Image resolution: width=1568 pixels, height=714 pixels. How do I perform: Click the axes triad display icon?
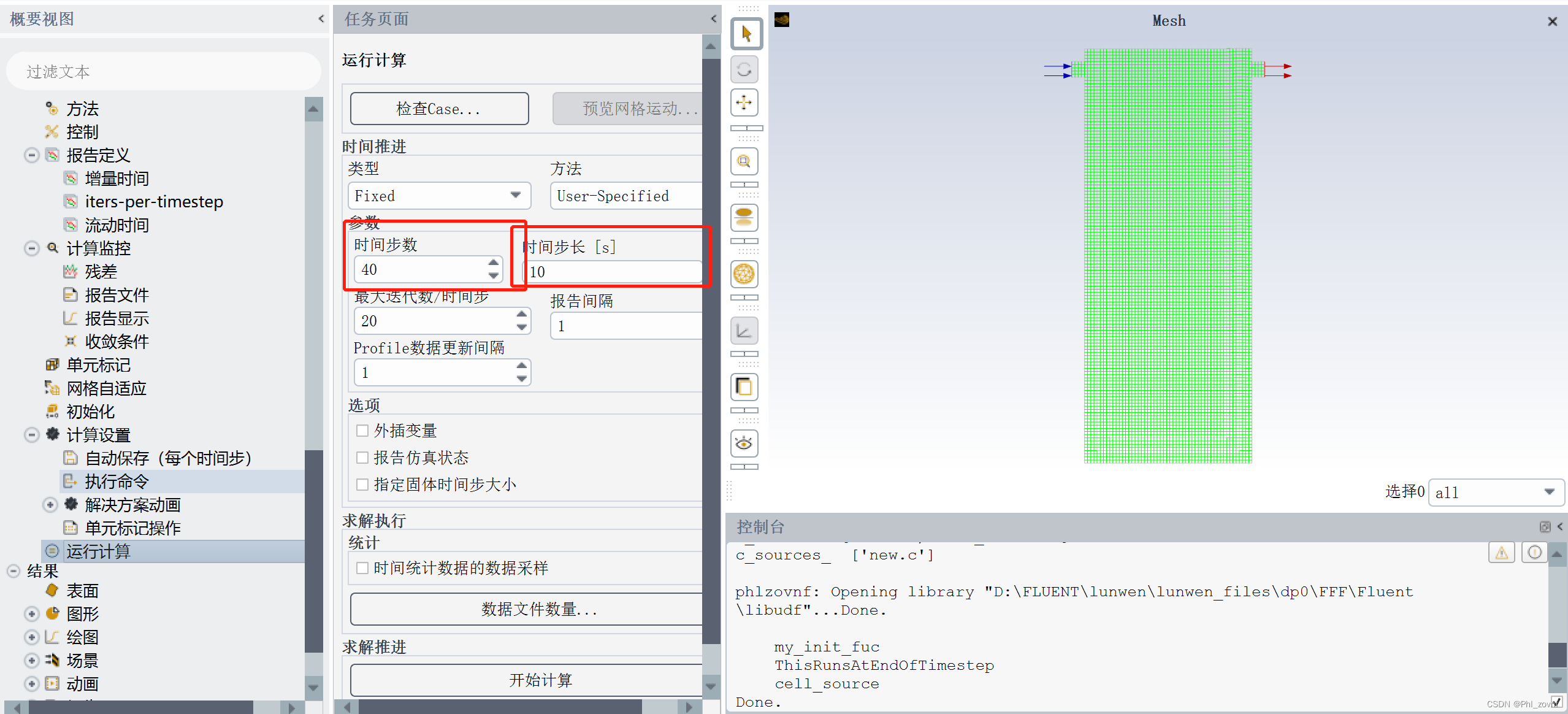coord(744,331)
